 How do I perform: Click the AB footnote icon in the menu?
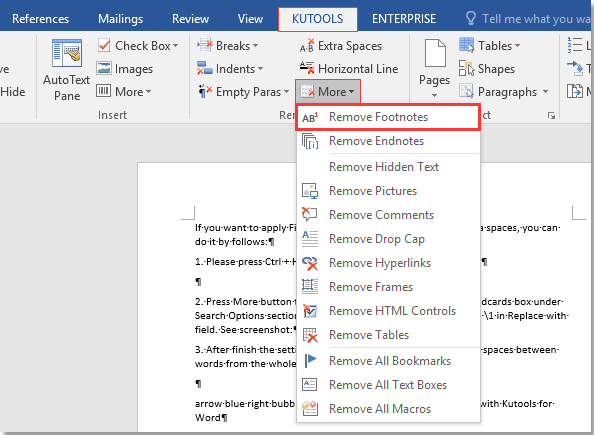coord(310,117)
